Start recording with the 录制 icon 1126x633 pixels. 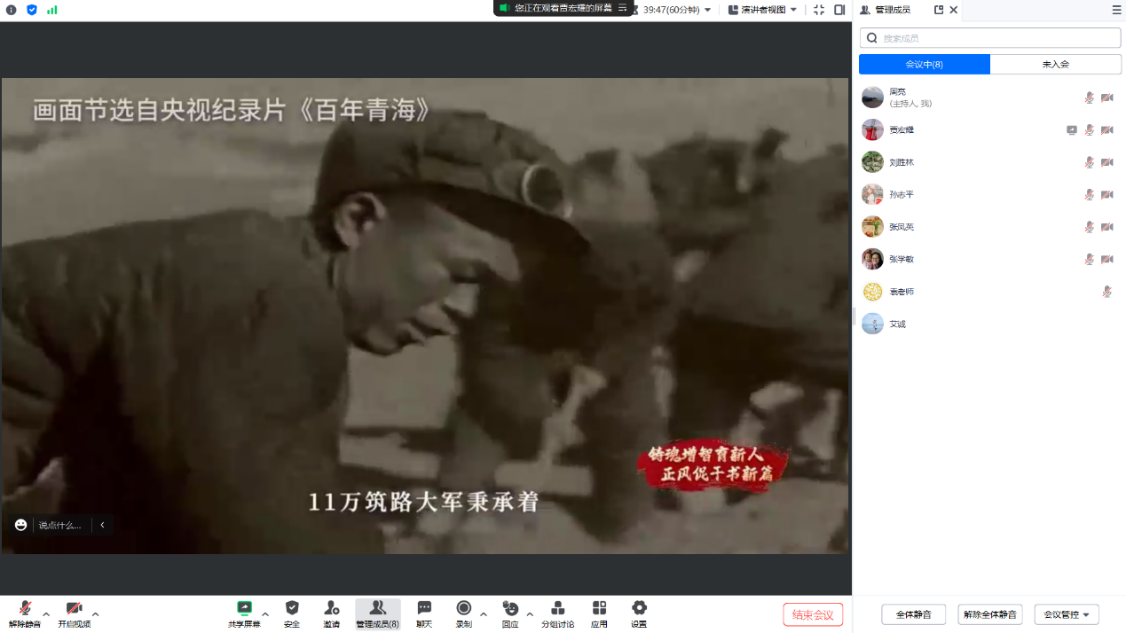[463, 608]
